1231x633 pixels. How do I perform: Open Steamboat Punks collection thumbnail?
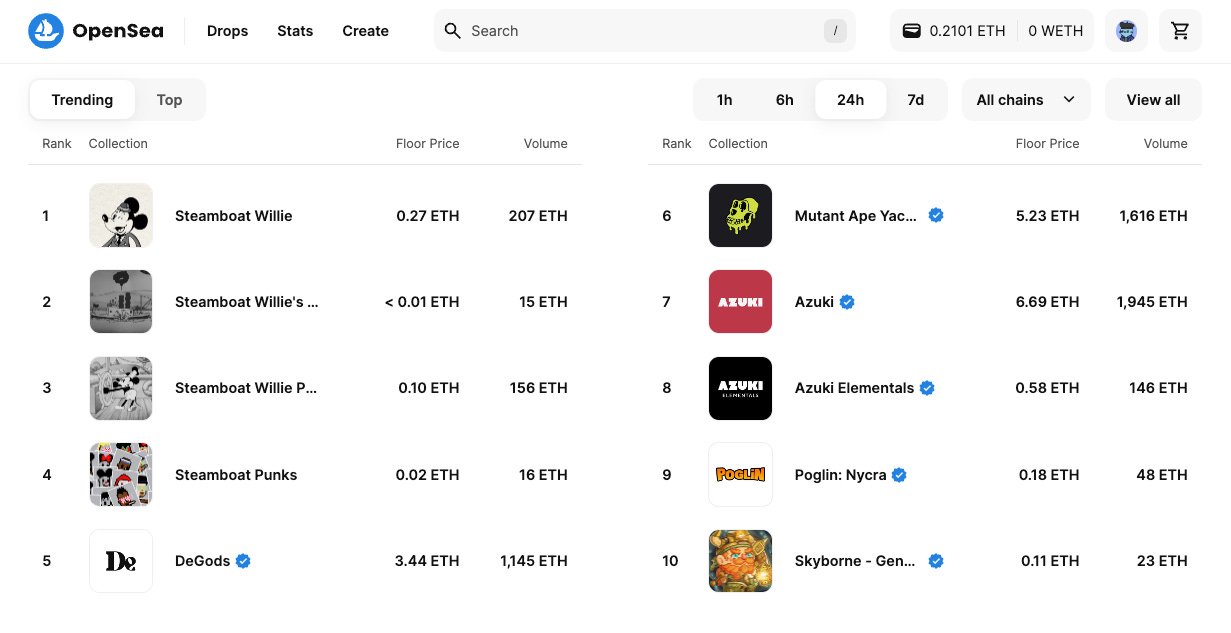tap(121, 475)
